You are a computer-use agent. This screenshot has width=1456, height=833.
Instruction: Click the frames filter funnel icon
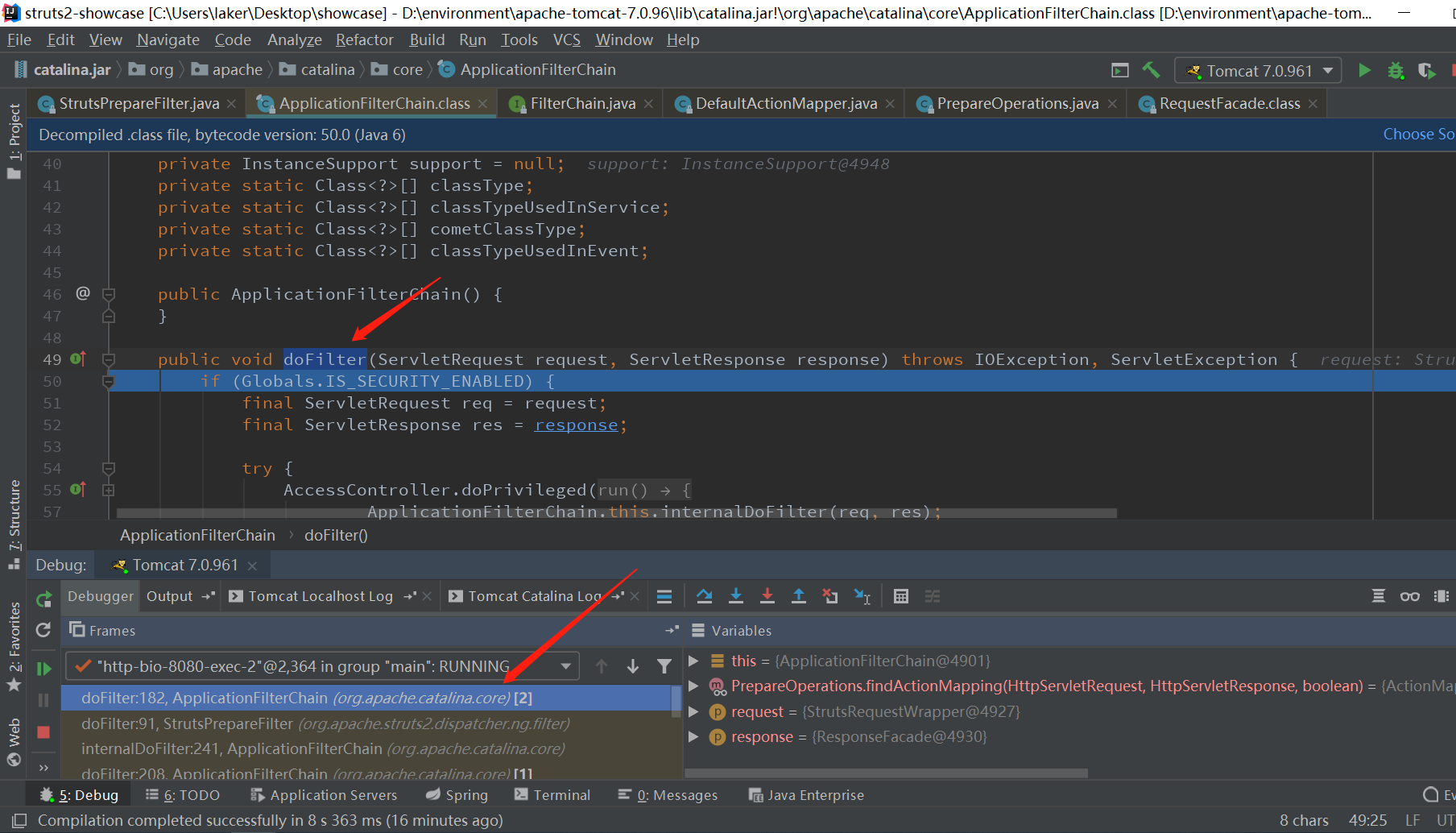click(x=664, y=666)
